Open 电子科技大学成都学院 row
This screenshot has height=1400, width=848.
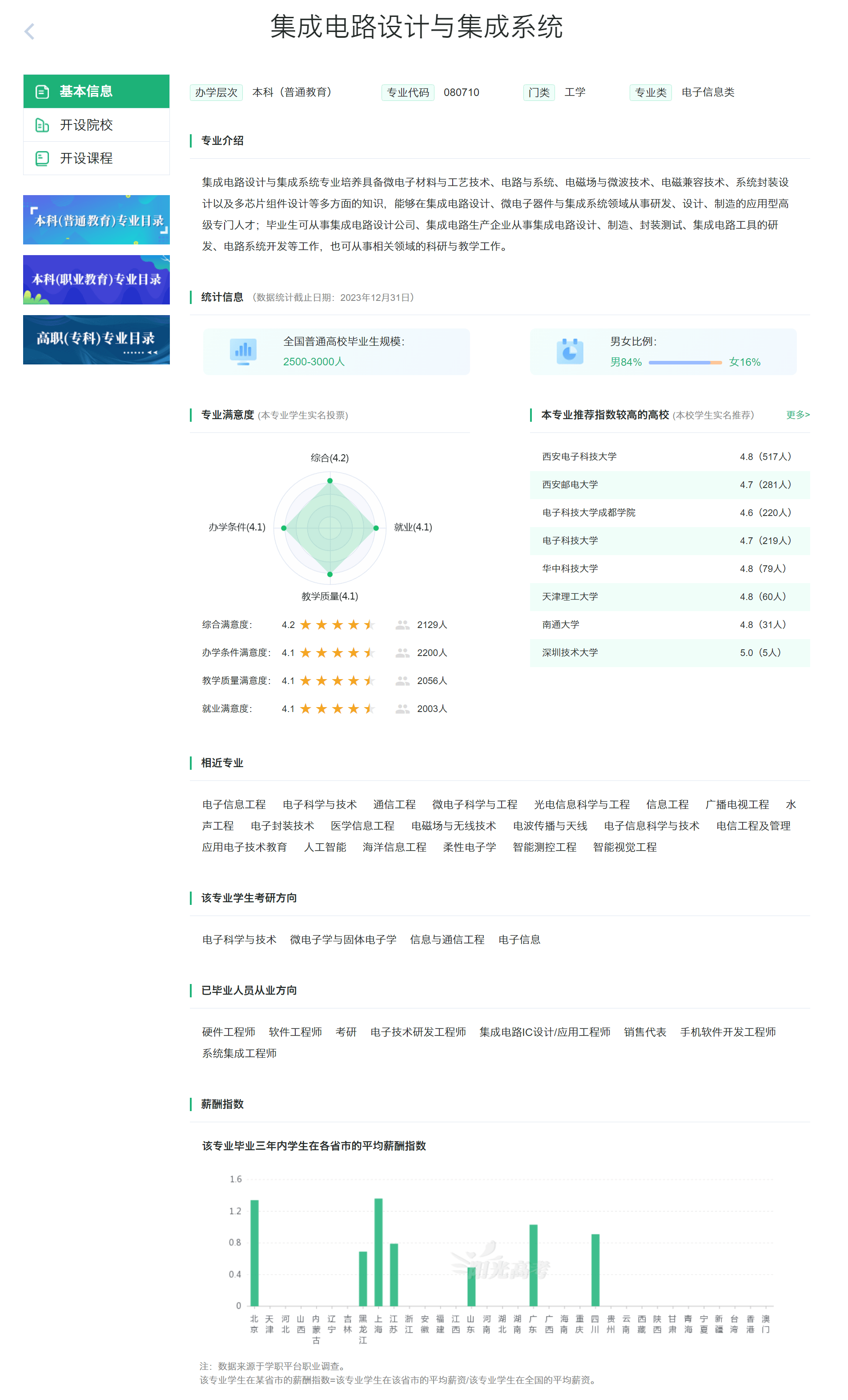click(x=670, y=512)
